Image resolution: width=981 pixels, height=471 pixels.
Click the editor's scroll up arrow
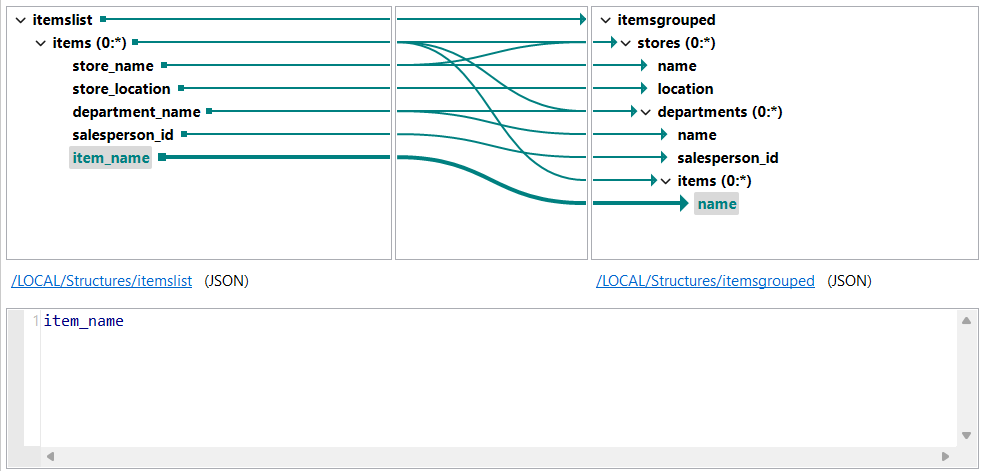tap(966, 321)
